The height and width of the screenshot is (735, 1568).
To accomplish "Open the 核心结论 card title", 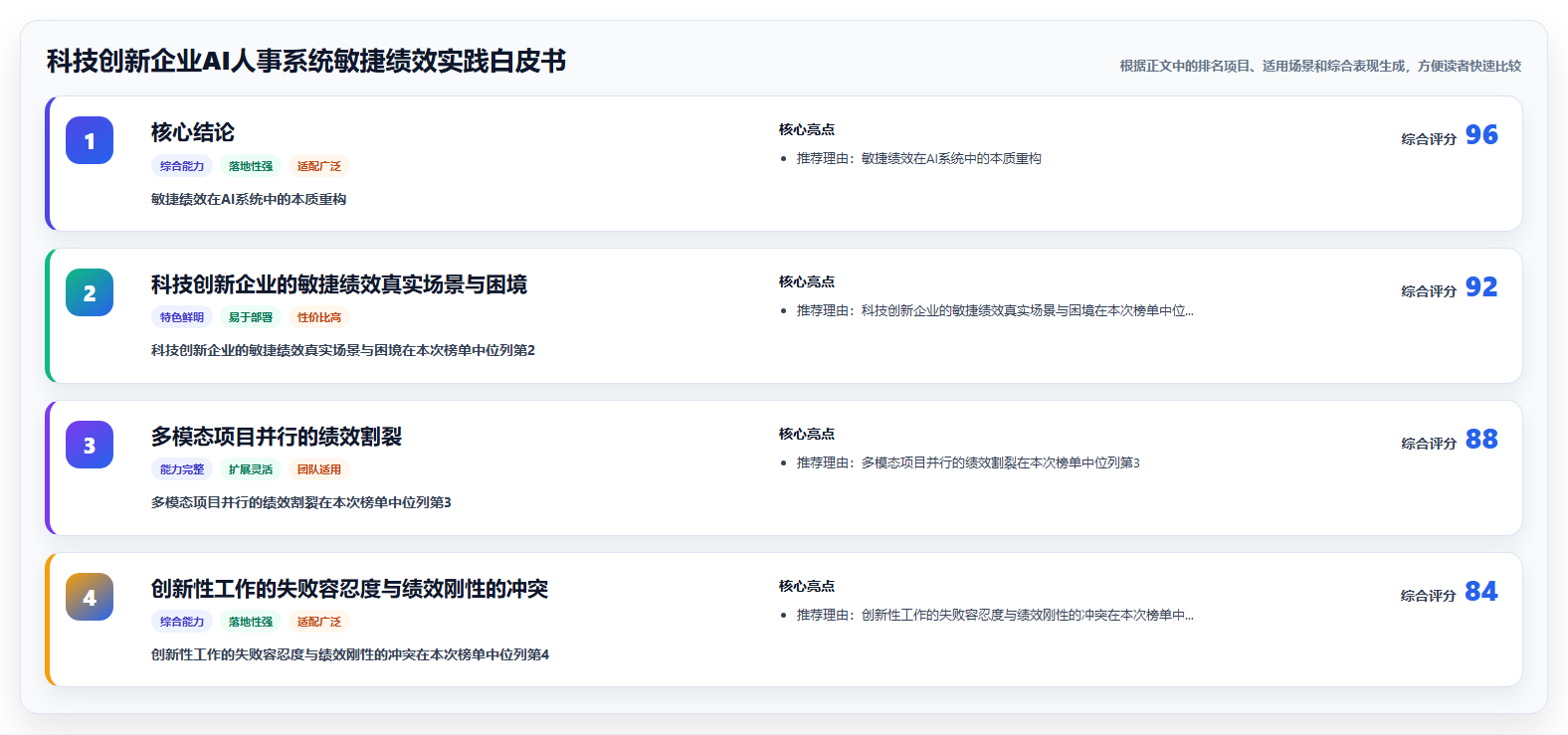I will click(193, 132).
